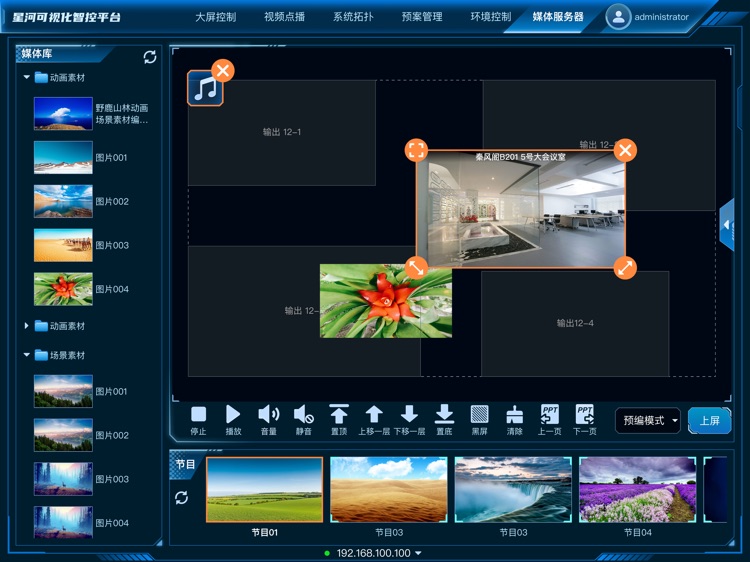Click 下移一层 move-down-layer icon

(x=409, y=415)
